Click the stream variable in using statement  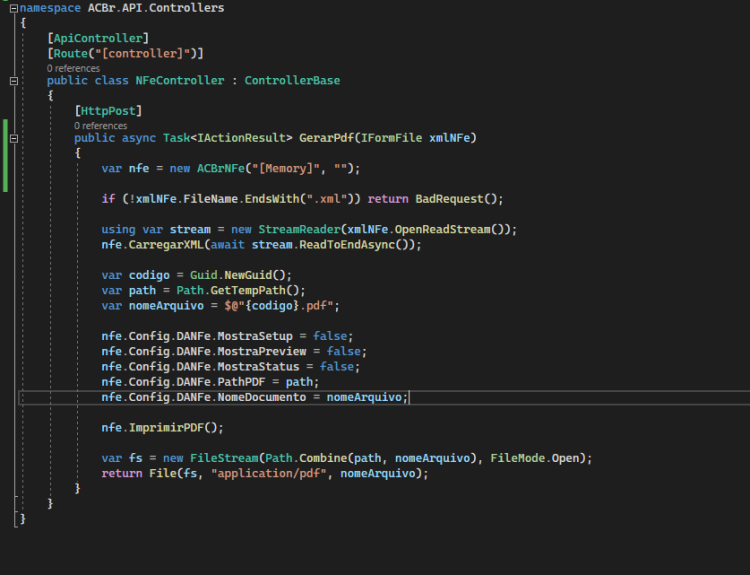click(190, 230)
